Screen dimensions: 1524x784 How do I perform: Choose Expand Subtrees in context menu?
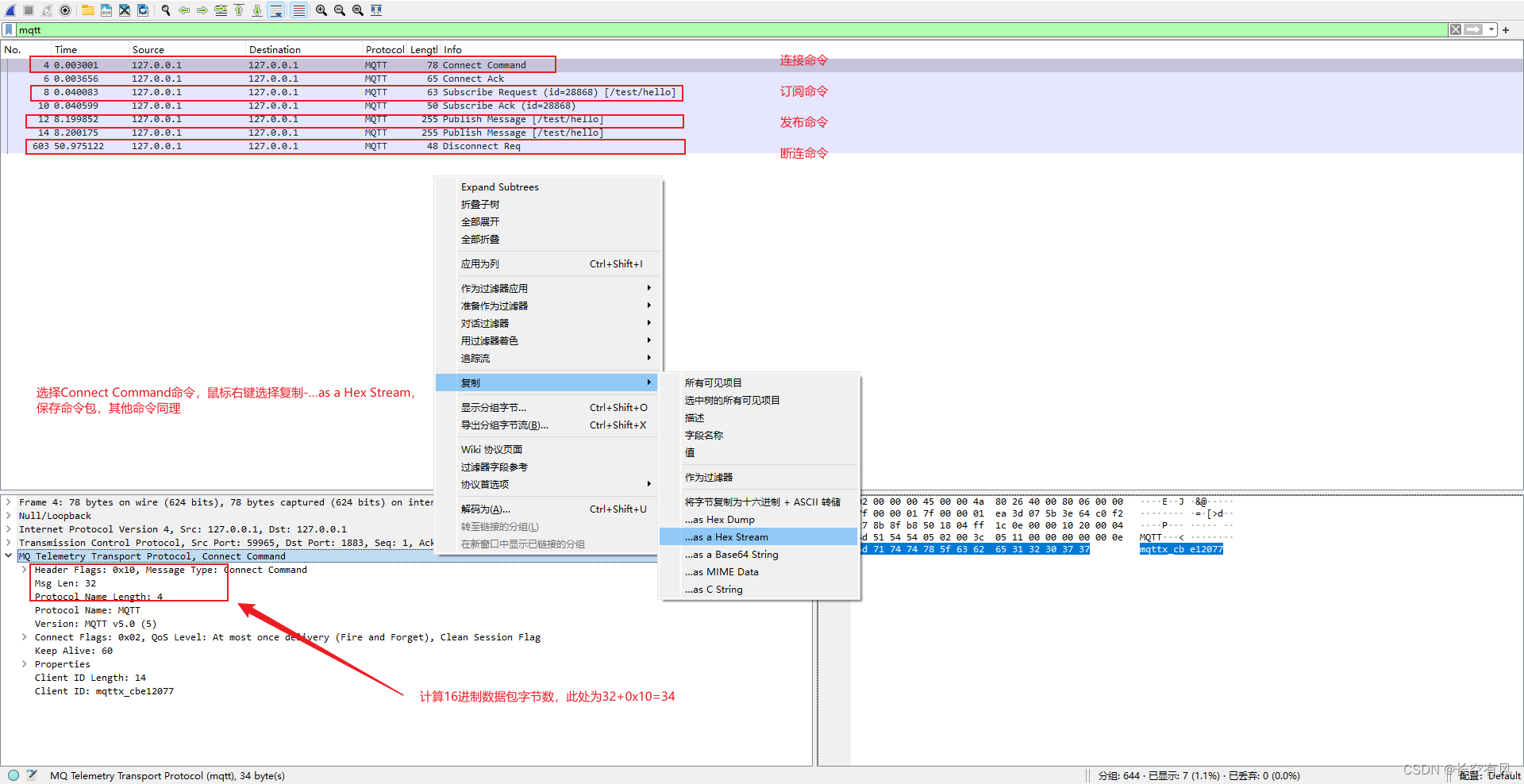[x=548, y=187]
